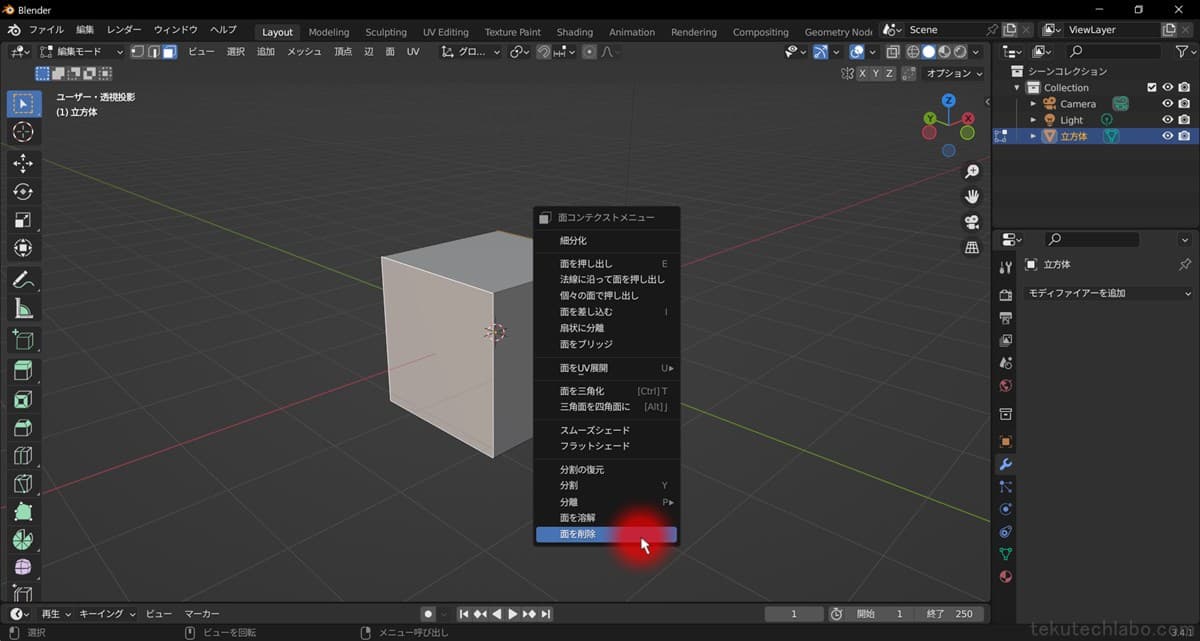
Task: Open the ファイル menu
Action: click(x=46, y=30)
